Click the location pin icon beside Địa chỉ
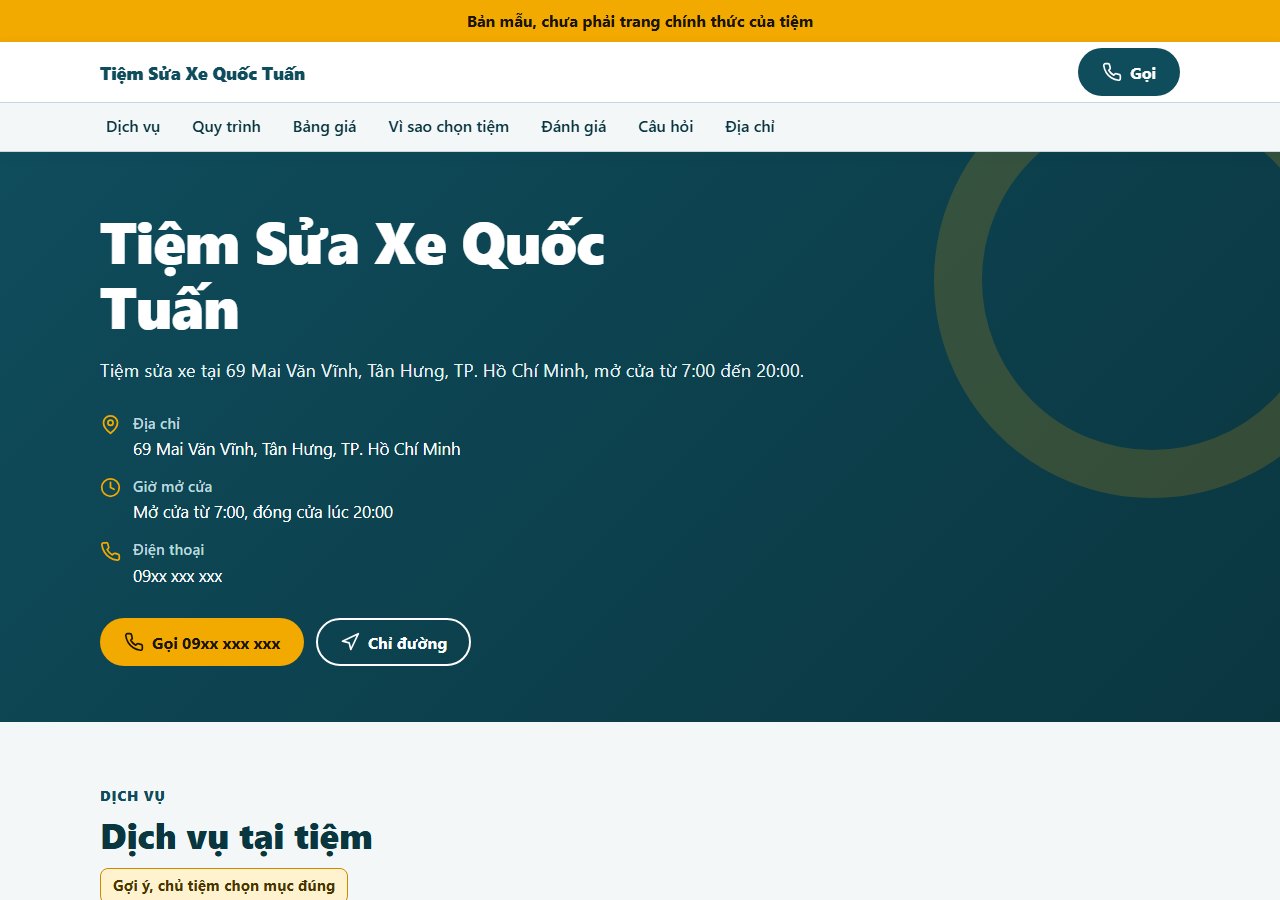Screen dimensions: 1280x900 [x=111, y=425]
